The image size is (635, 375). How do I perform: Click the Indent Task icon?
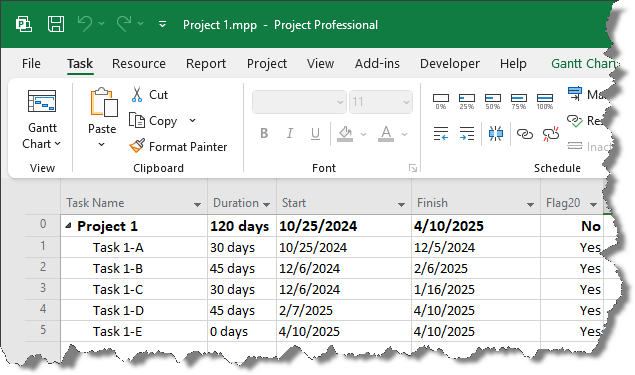pos(467,133)
